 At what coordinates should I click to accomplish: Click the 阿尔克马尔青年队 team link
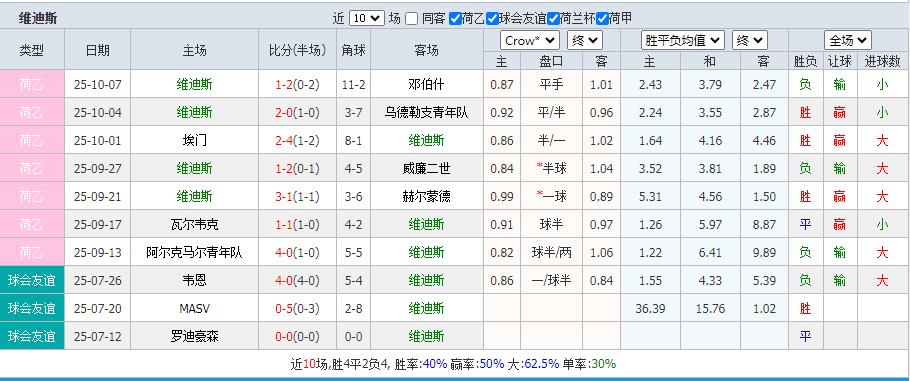point(194,252)
